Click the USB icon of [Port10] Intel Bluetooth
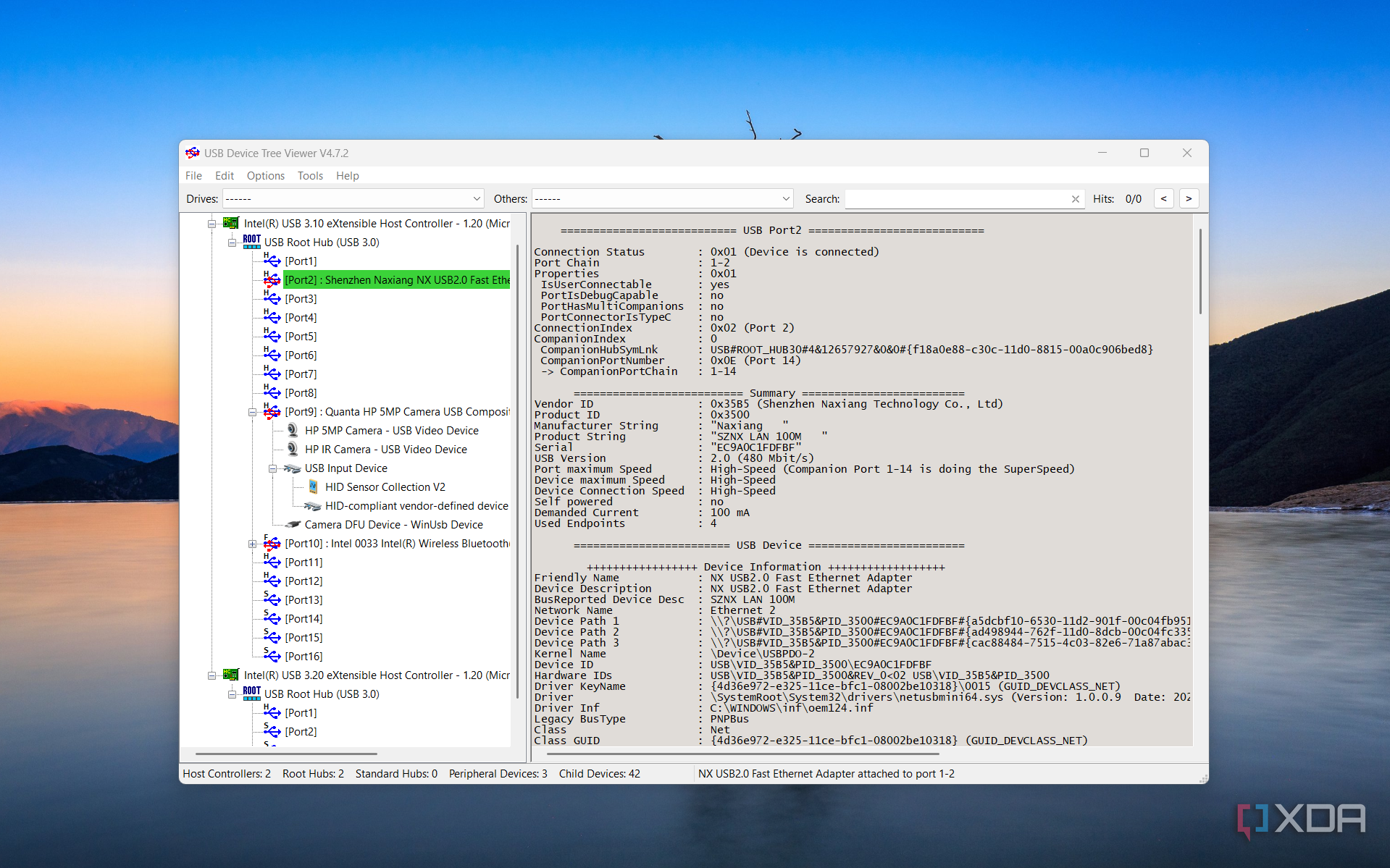The image size is (1390, 868). (x=272, y=543)
